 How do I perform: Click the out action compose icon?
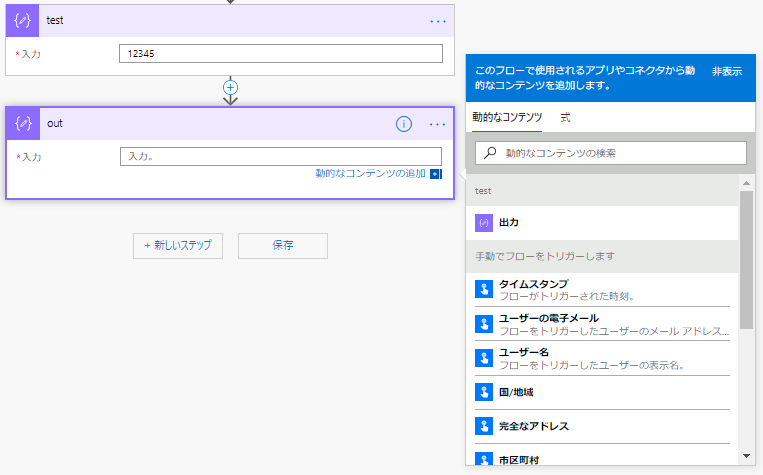tap(23, 124)
